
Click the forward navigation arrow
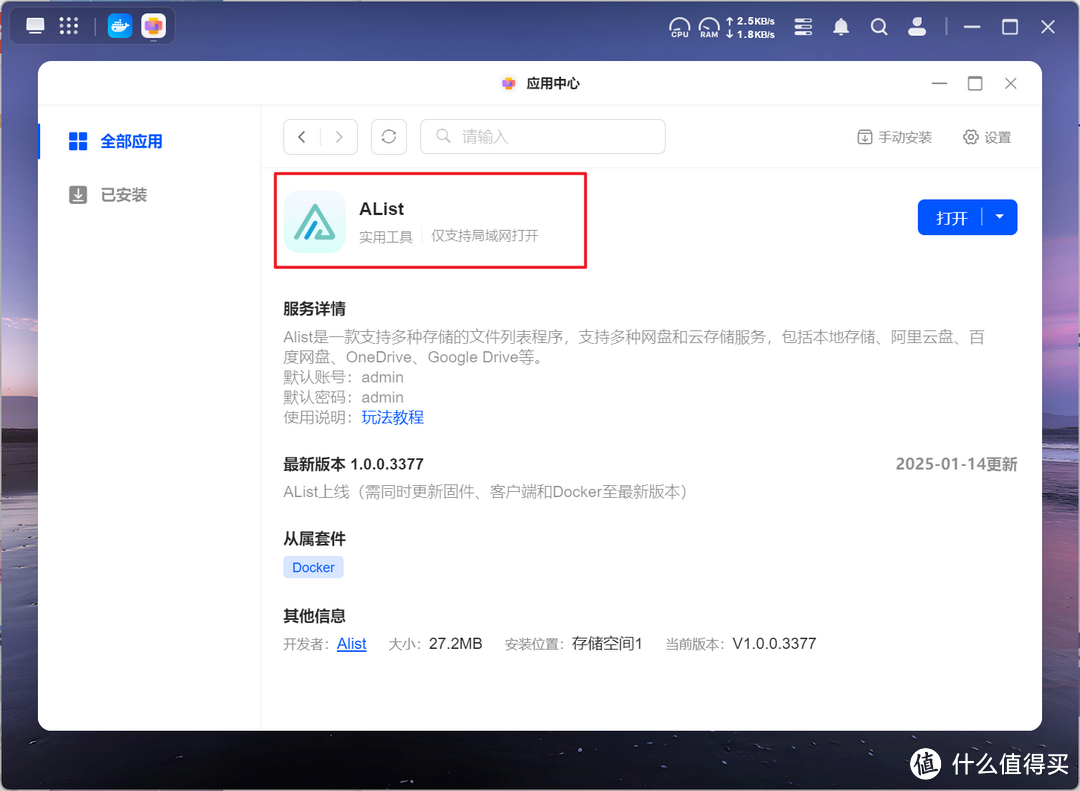point(339,136)
